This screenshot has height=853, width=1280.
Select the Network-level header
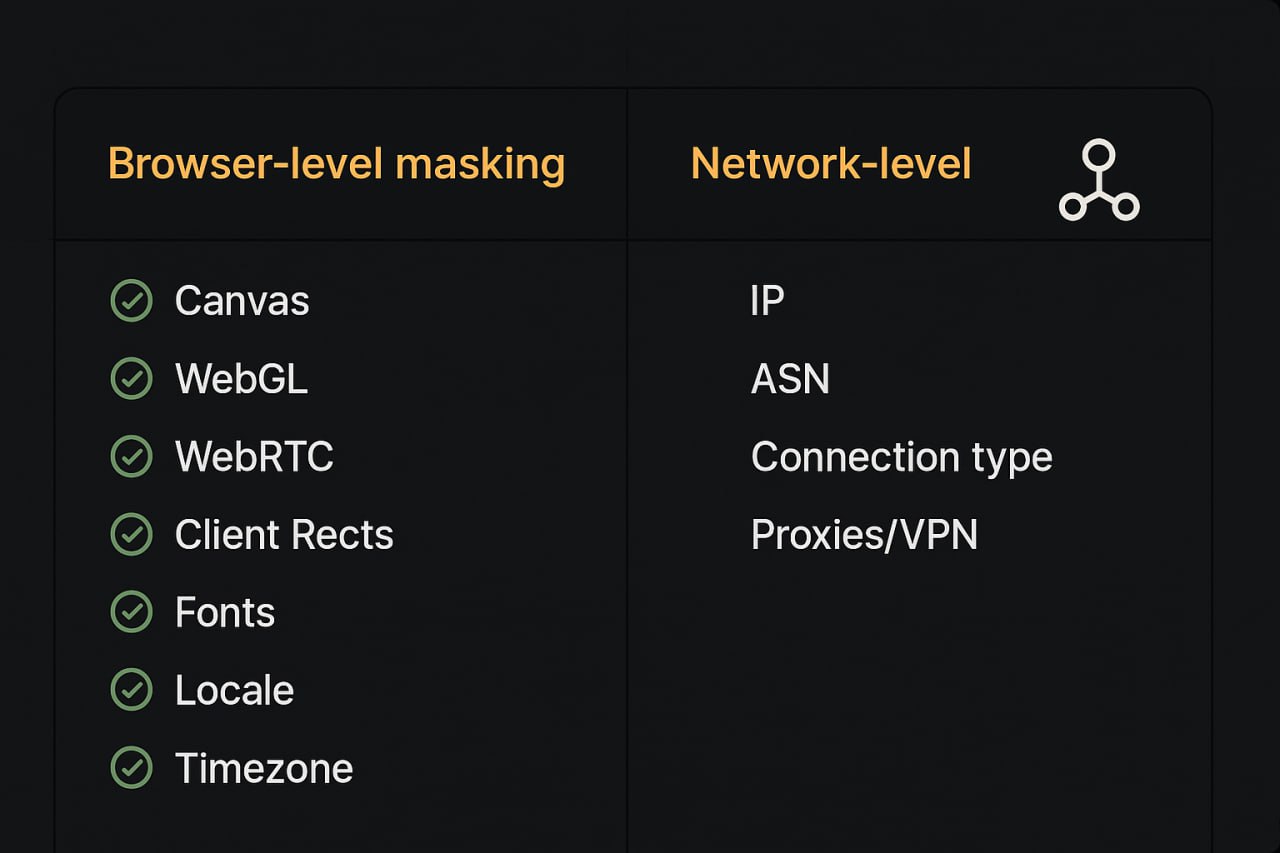(x=831, y=164)
